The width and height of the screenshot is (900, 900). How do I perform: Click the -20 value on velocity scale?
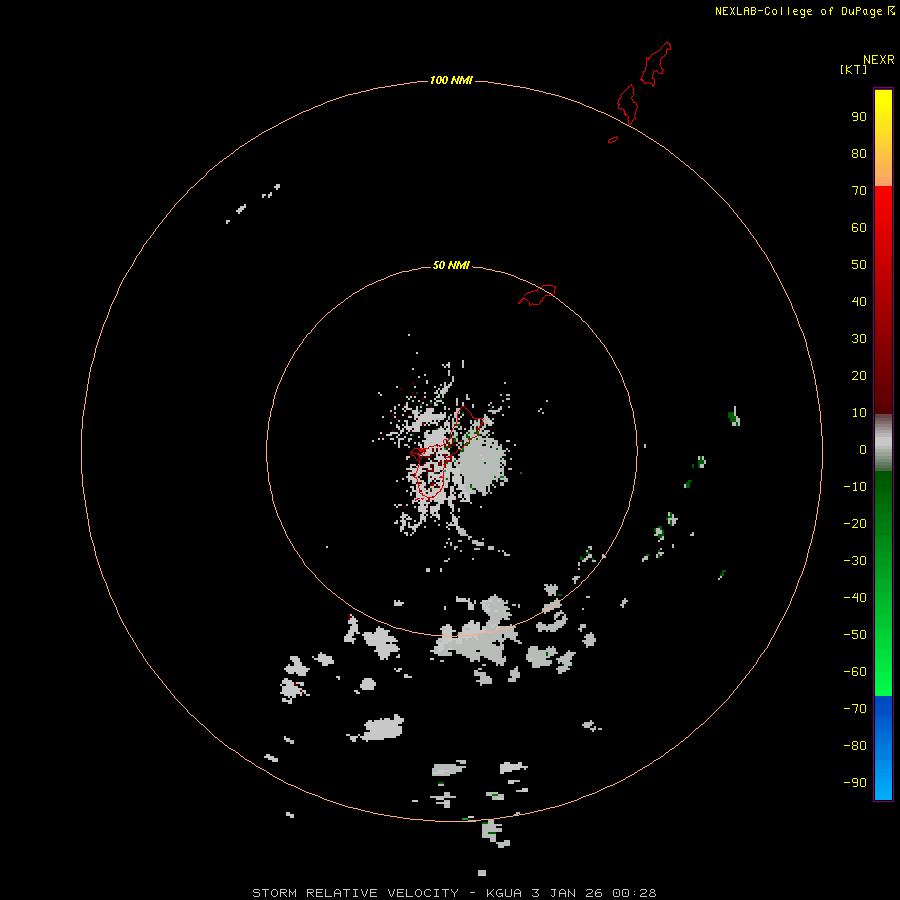pos(855,523)
